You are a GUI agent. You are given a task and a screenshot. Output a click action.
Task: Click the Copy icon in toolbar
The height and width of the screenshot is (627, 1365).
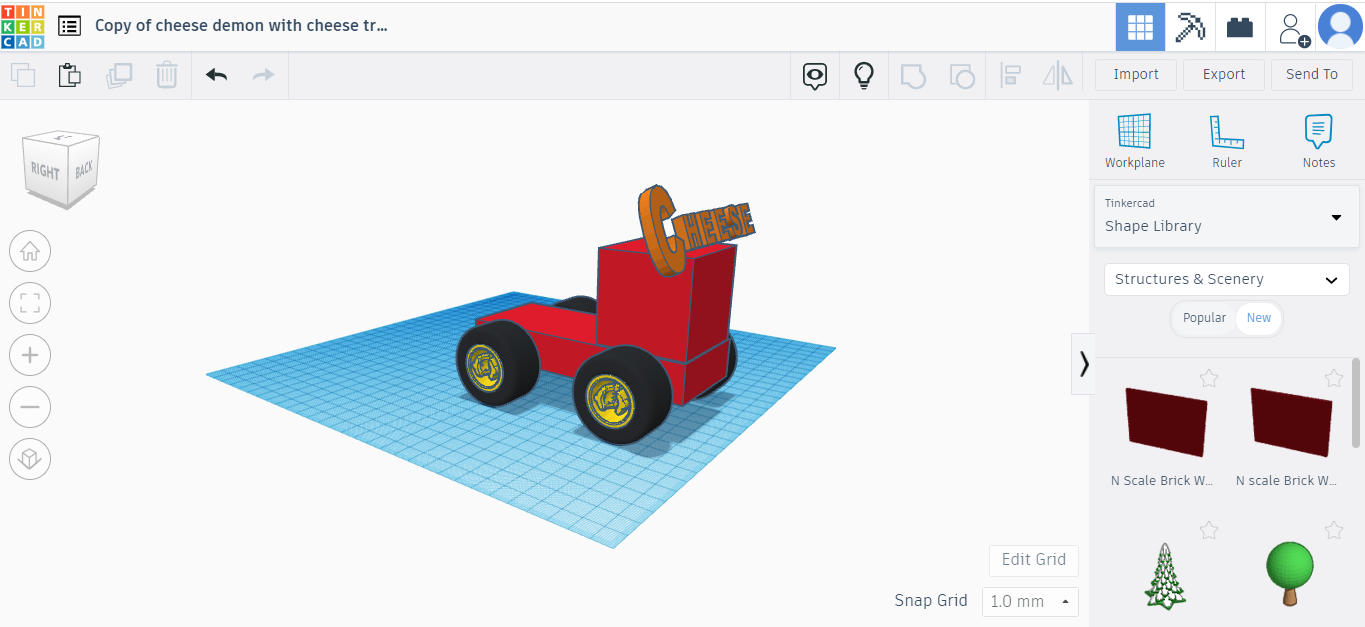point(23,75)
